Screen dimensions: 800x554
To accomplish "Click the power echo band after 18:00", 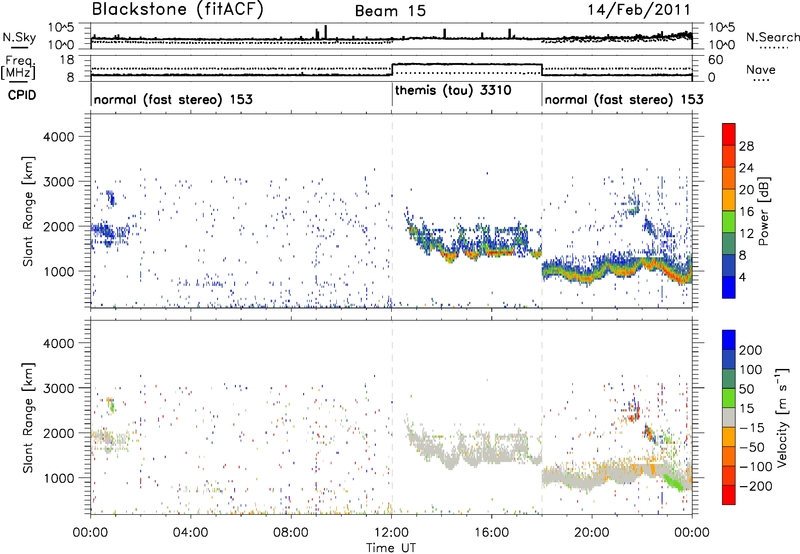I will point(617,268).
